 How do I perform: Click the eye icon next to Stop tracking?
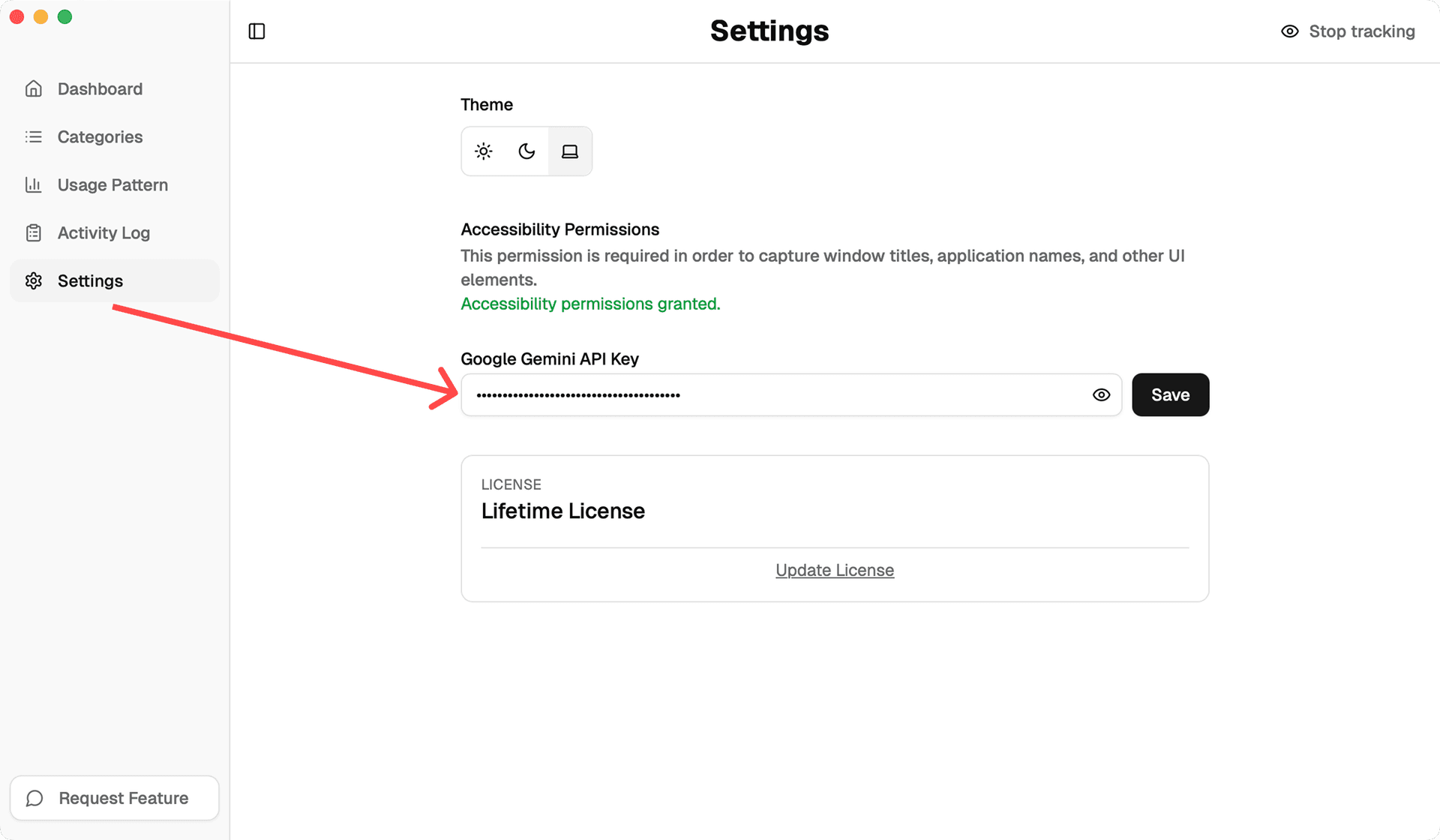click(x=1289, y=31)
